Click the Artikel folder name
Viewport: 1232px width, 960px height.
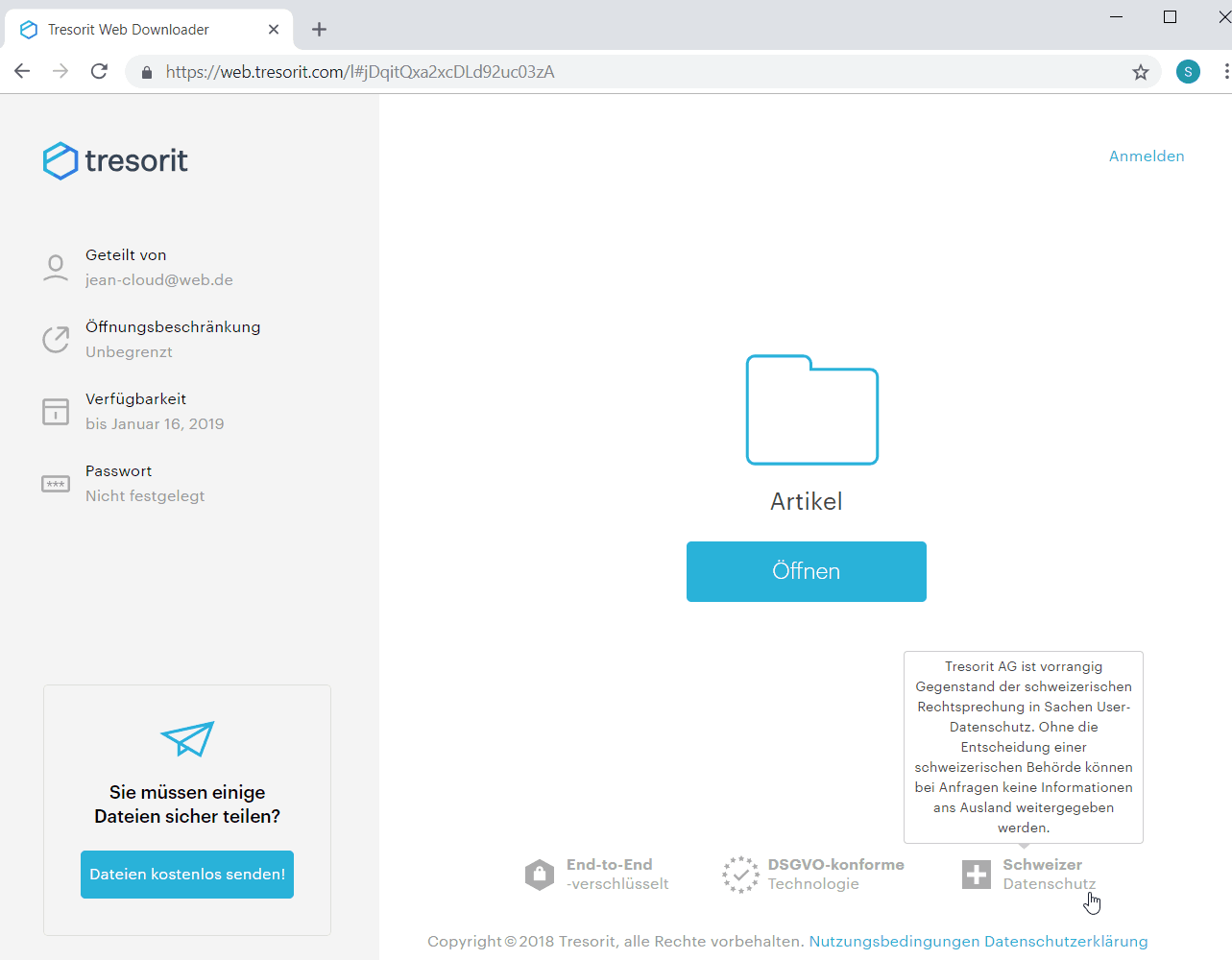pos(807,501)
